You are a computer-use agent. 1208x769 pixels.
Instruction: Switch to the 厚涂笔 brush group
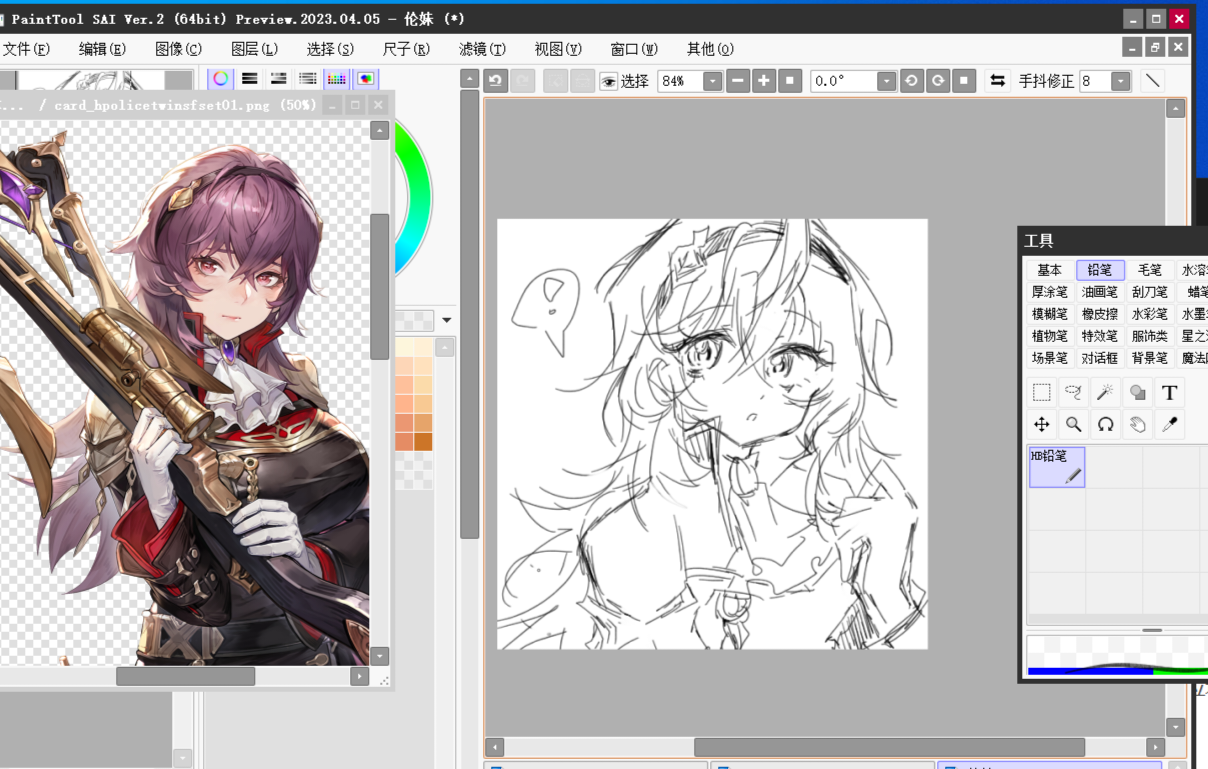[x=1050, y=292]
